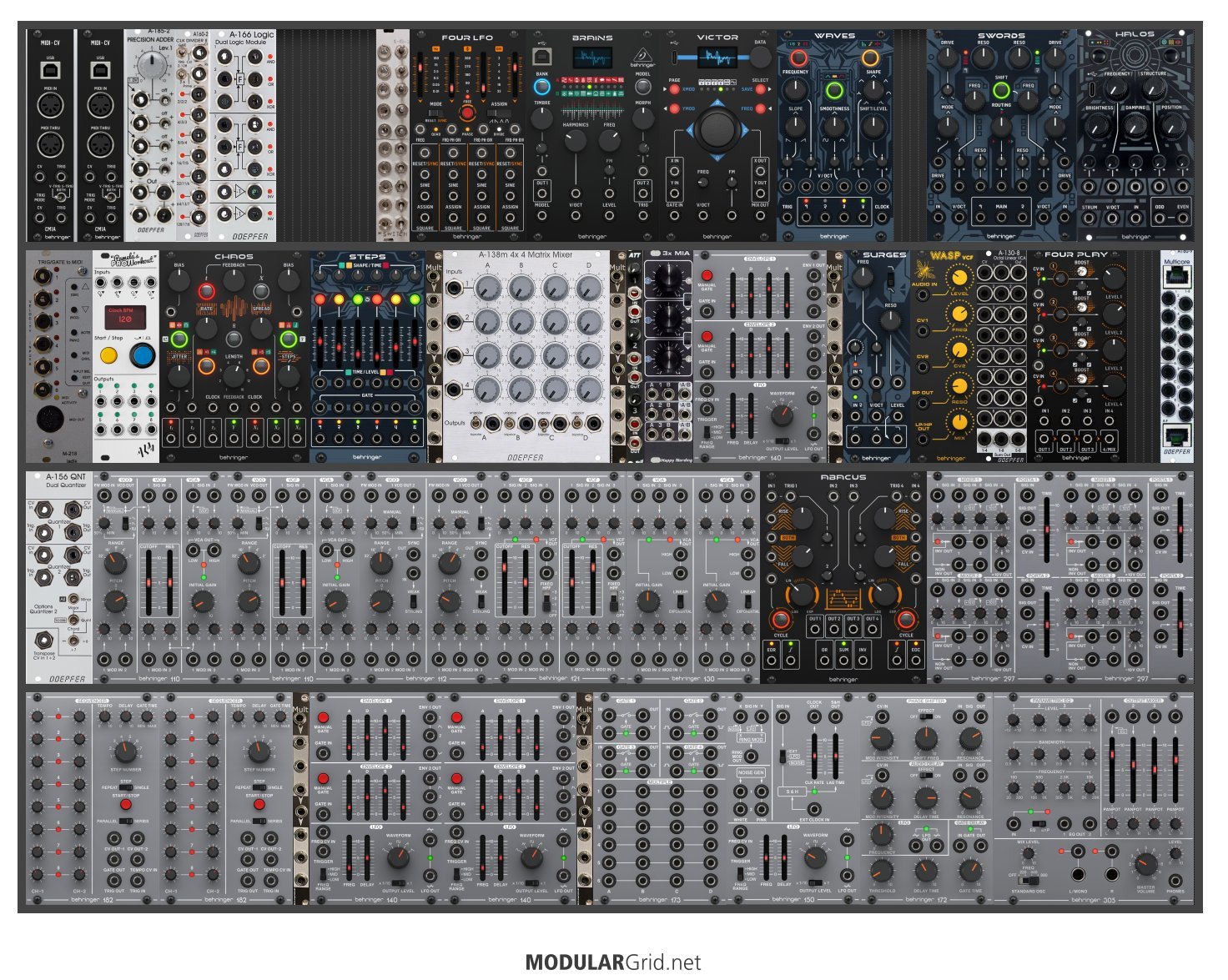Click the STRUCTURE knob on Halos
1228x980 pixels.
1154,90
